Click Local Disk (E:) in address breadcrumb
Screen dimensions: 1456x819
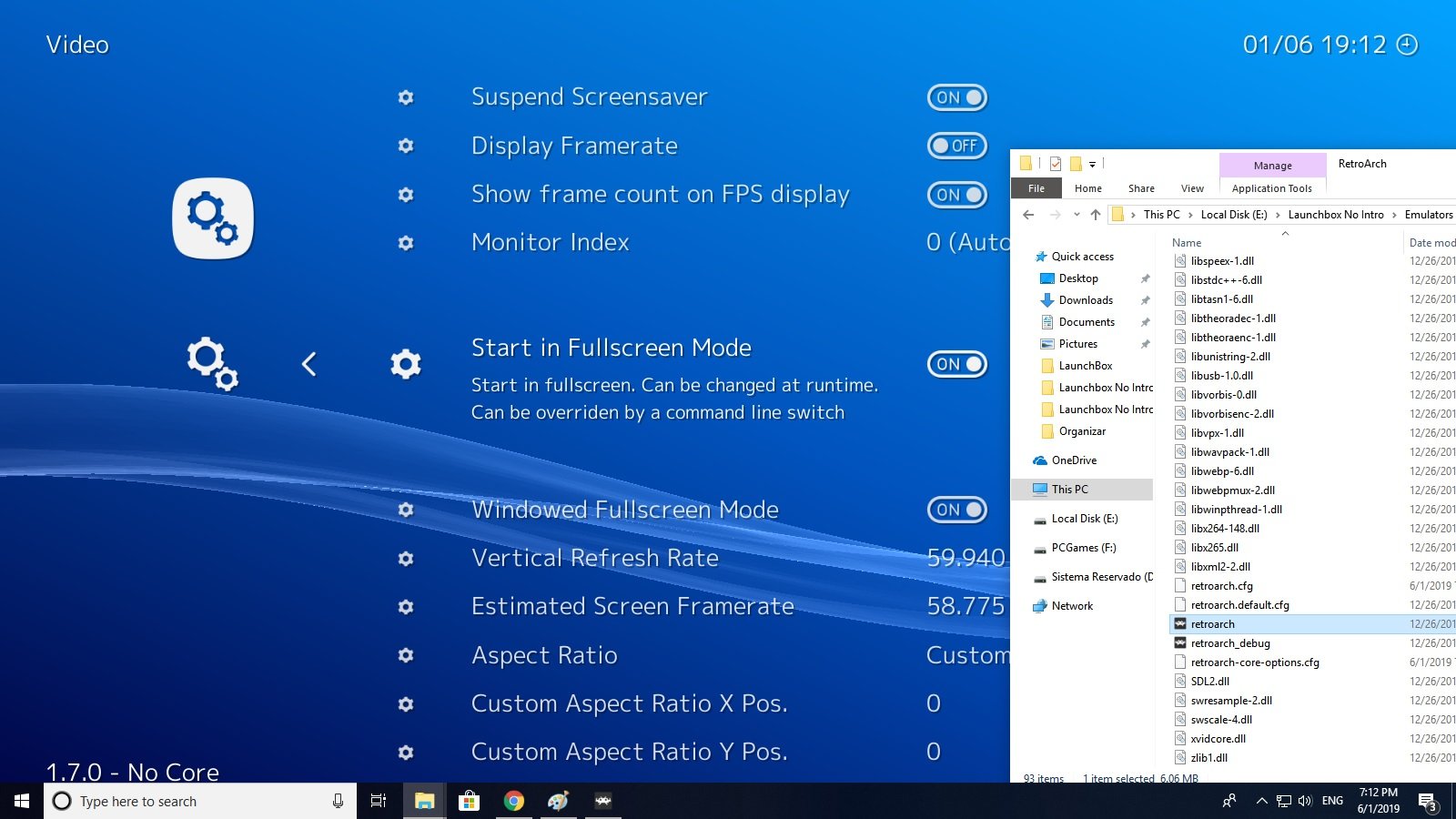point(1234,215)
